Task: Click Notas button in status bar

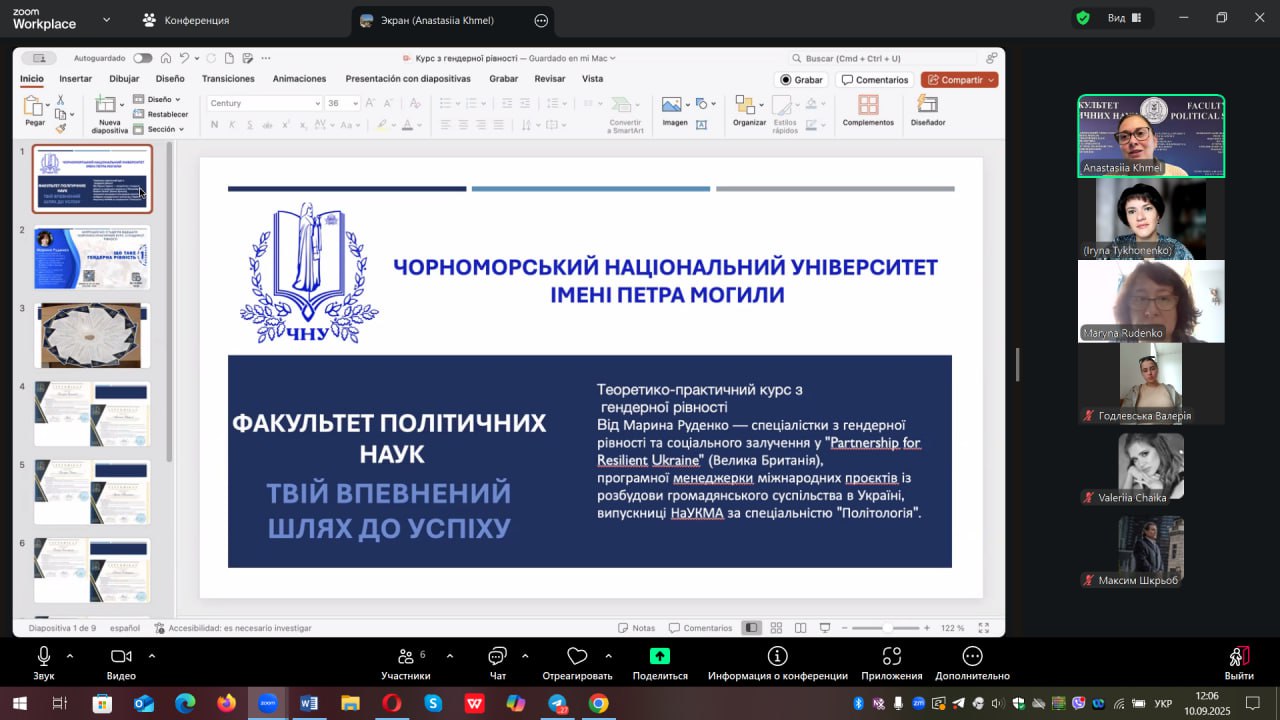Action: 637,628
